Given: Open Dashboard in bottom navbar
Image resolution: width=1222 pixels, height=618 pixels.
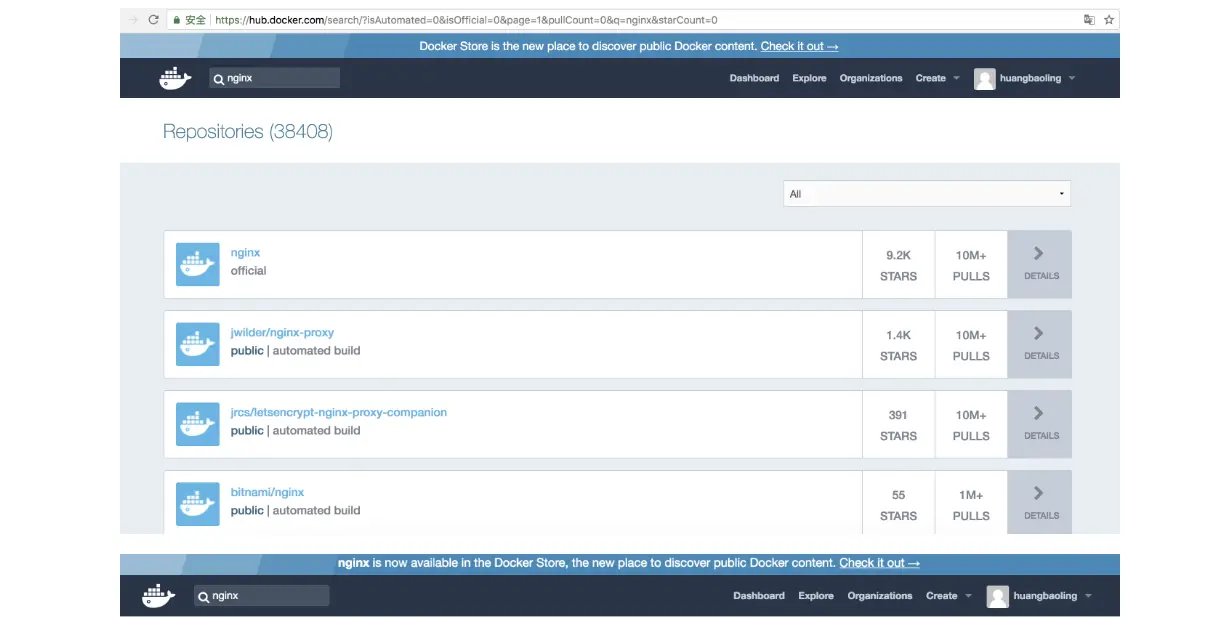Looking at the screenshot, I should tap(759, 596).
